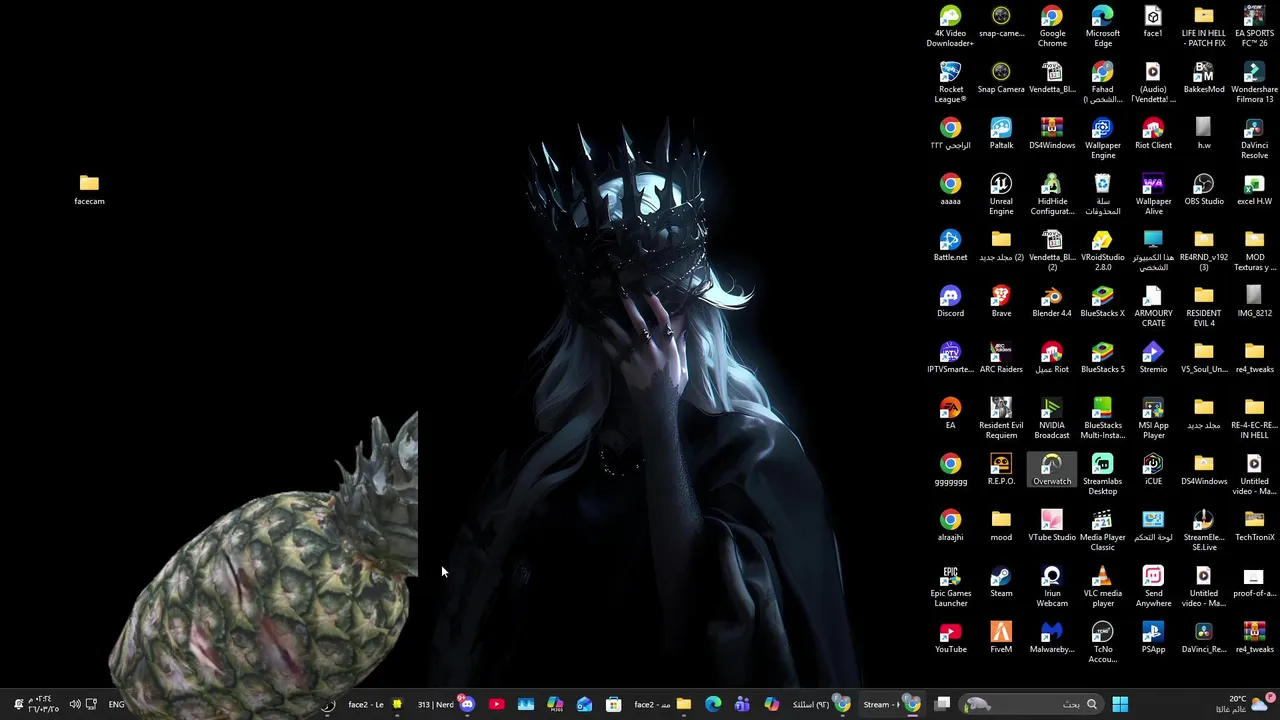Viewport: 1280px width, 720px height.
Task: Select the Paltalk desktop icon
Action: click(1001, 134)
